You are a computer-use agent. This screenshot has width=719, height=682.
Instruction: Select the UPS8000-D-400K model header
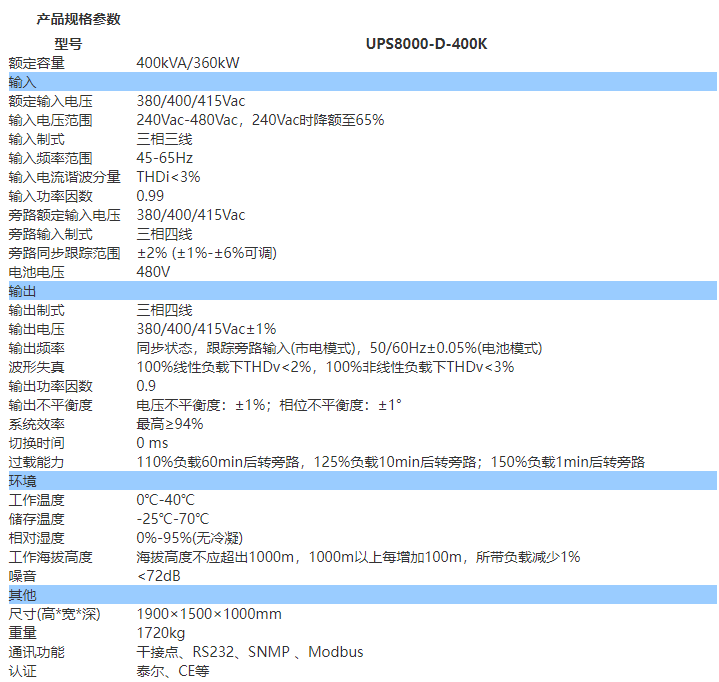click(x=426, y=44)
